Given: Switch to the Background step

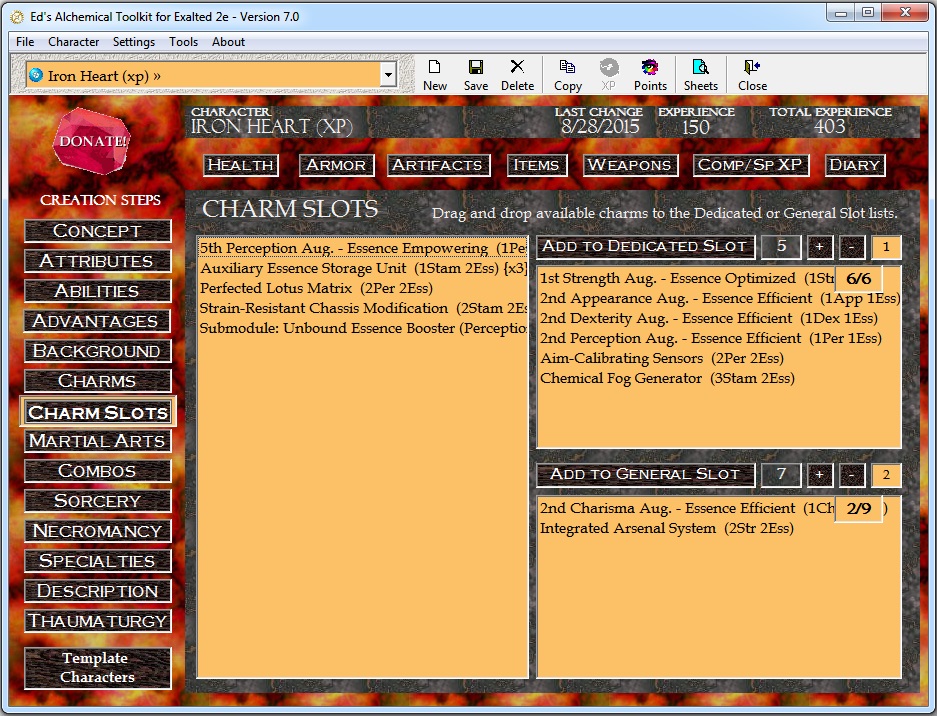Looking at the screenshot, I should click(x=97, y=351).
